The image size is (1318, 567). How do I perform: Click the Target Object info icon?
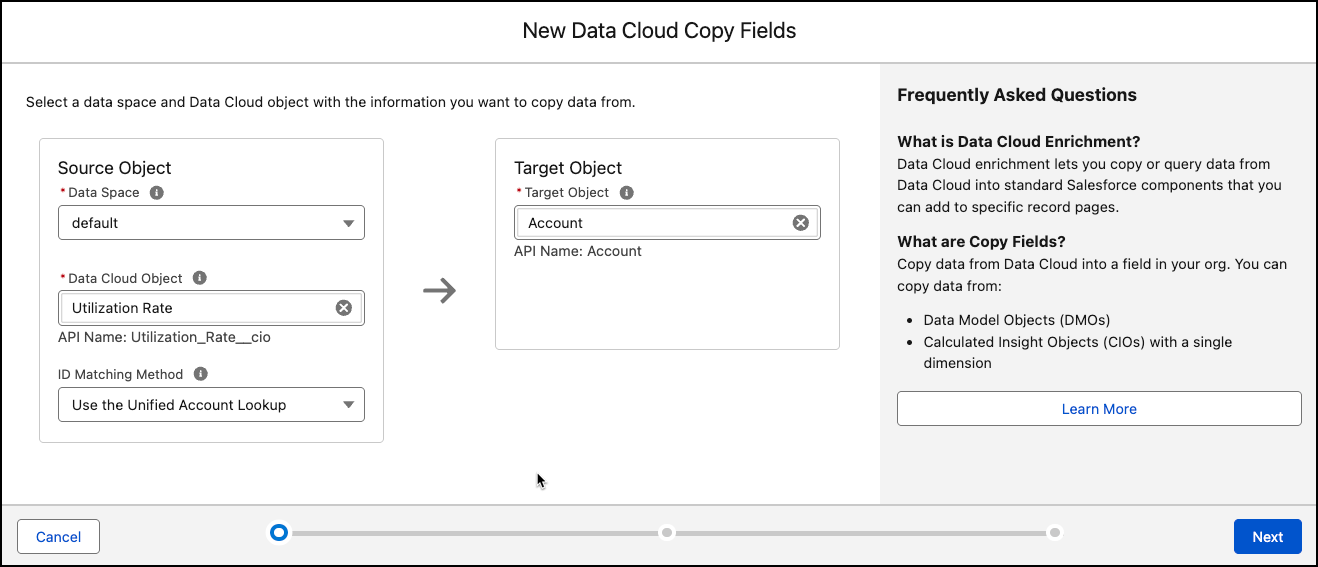pyautogui.click(x=626, y=193)
